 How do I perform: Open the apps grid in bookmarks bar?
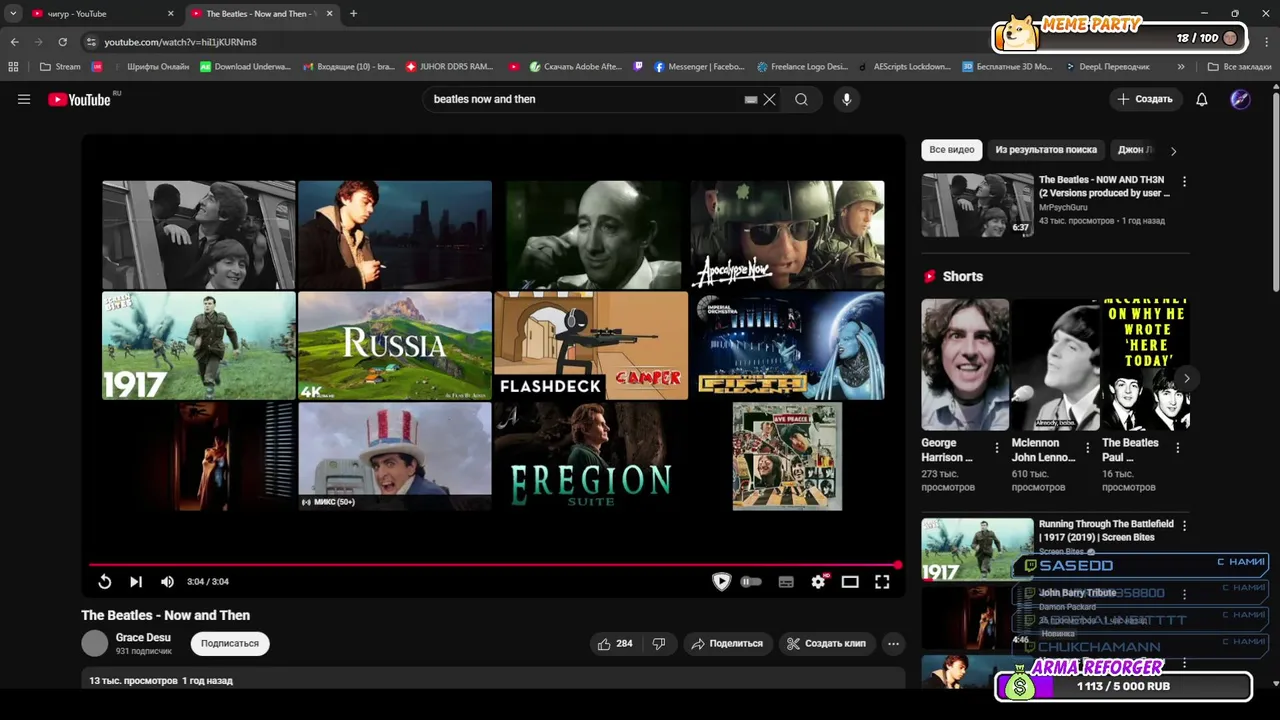point(13,67)
